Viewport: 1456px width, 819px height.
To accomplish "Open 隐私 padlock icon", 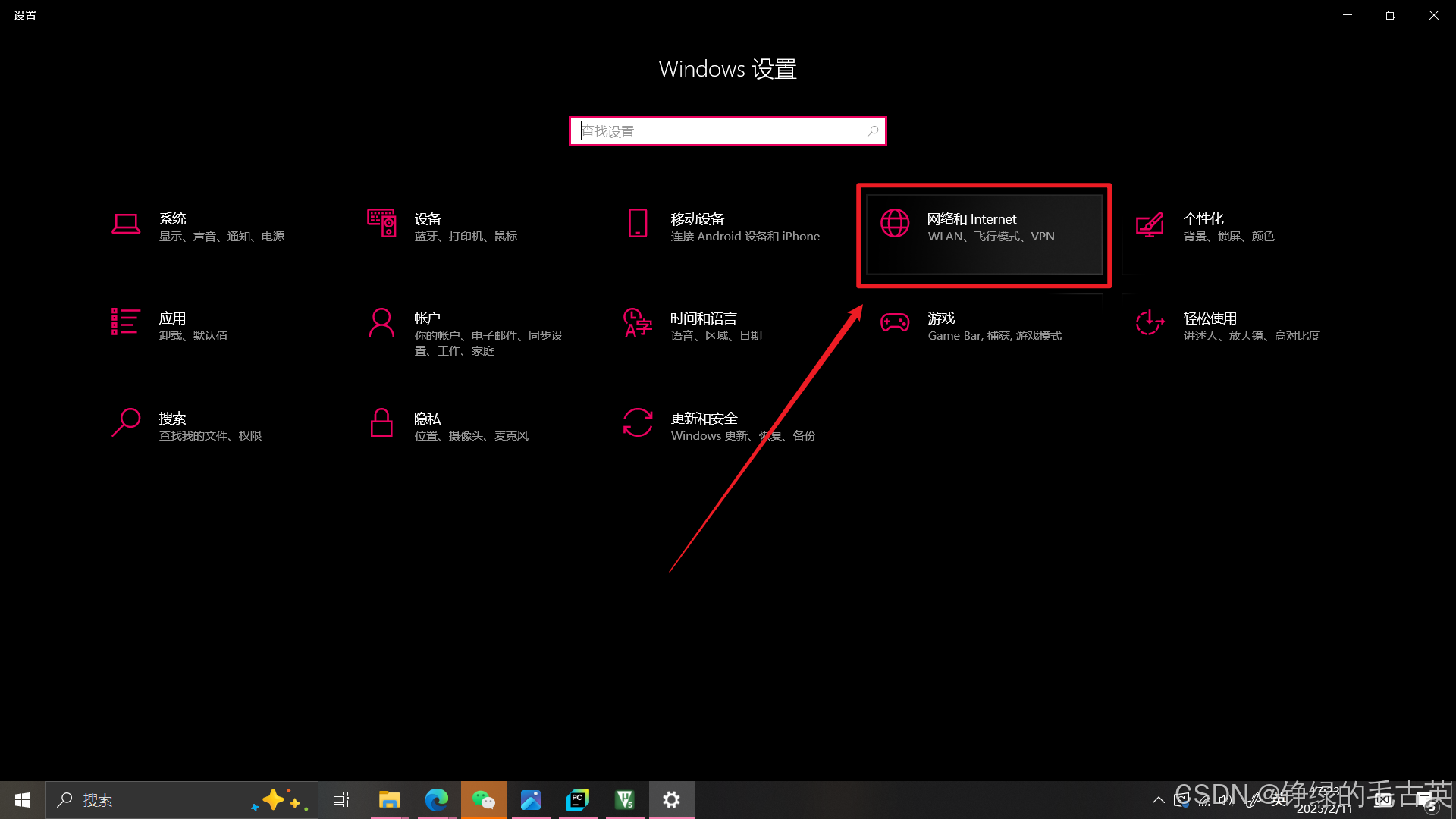I will [381, 422].
